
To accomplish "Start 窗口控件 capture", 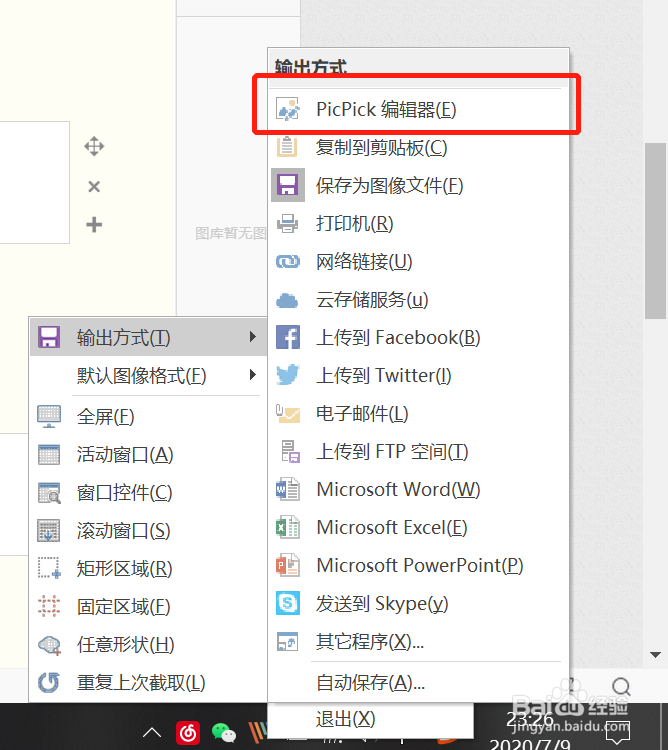I will pyautogui.click(x=148, y=493).
